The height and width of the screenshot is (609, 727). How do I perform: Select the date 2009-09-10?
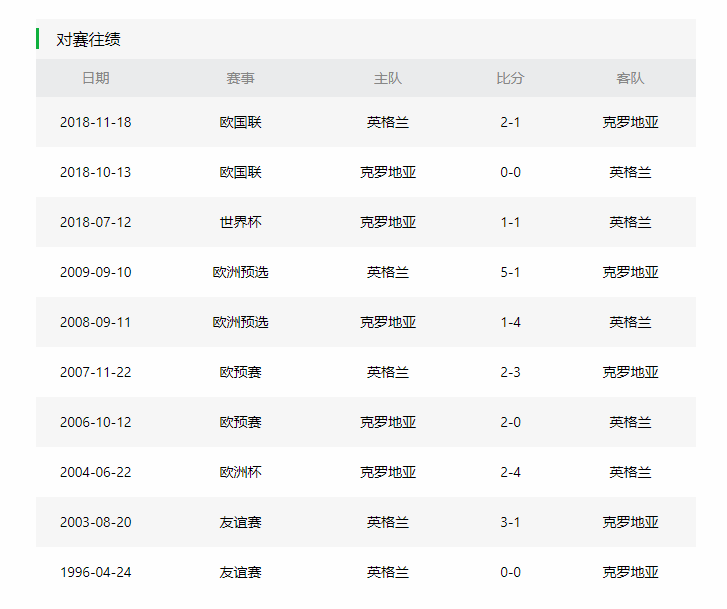96,272
